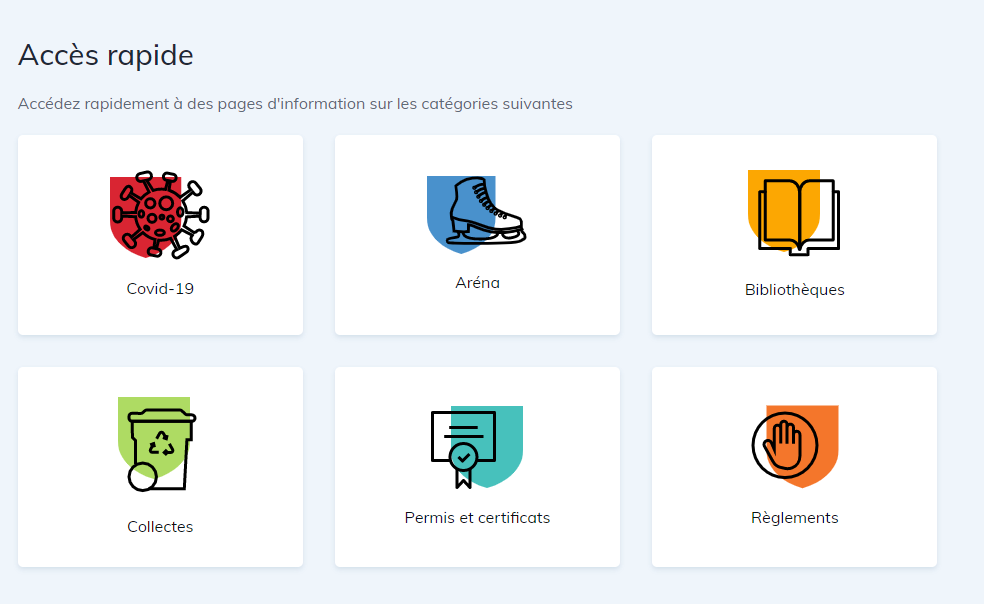Select the ice skate Aréna icon

point(477,211)
